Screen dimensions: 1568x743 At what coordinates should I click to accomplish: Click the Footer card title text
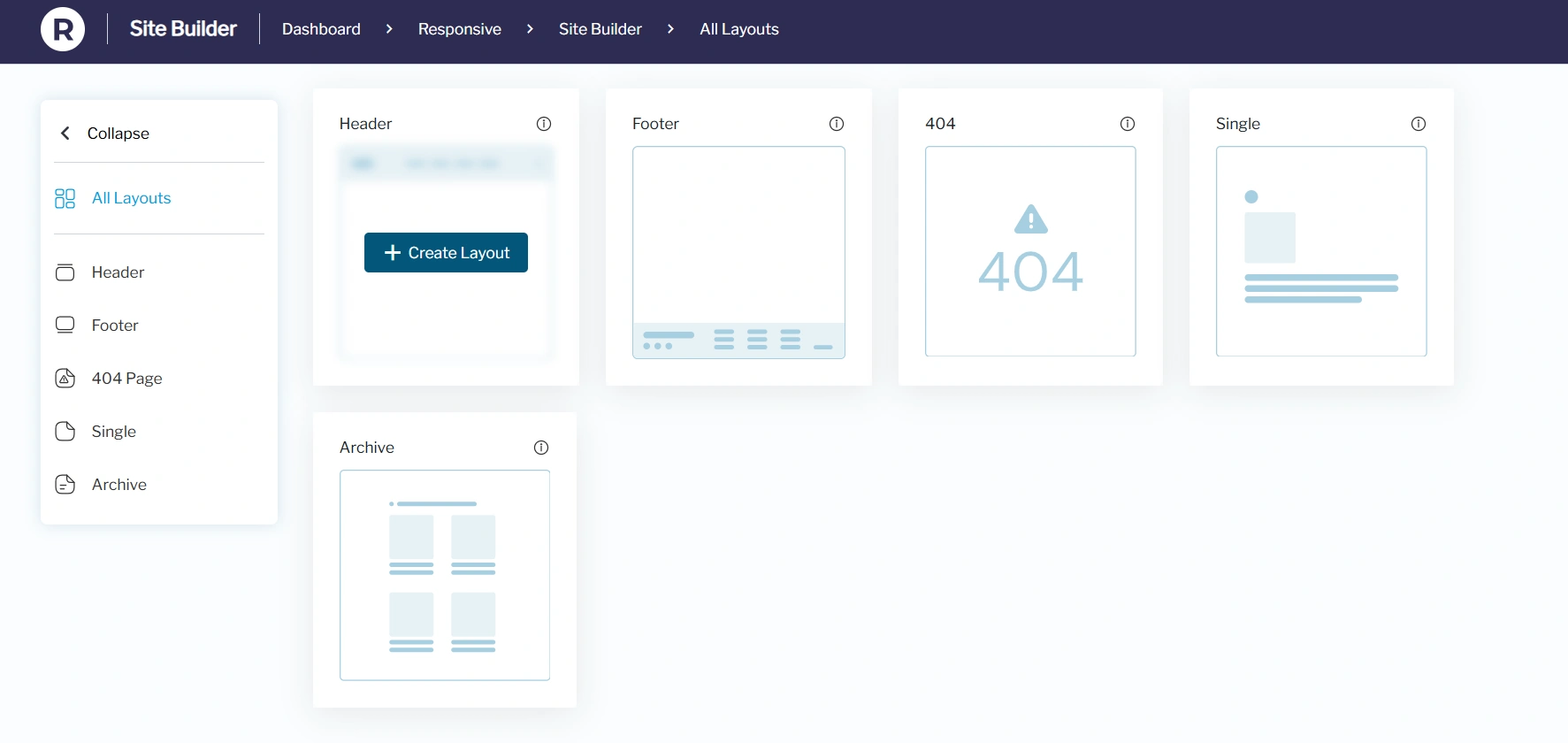coord(655,124)
